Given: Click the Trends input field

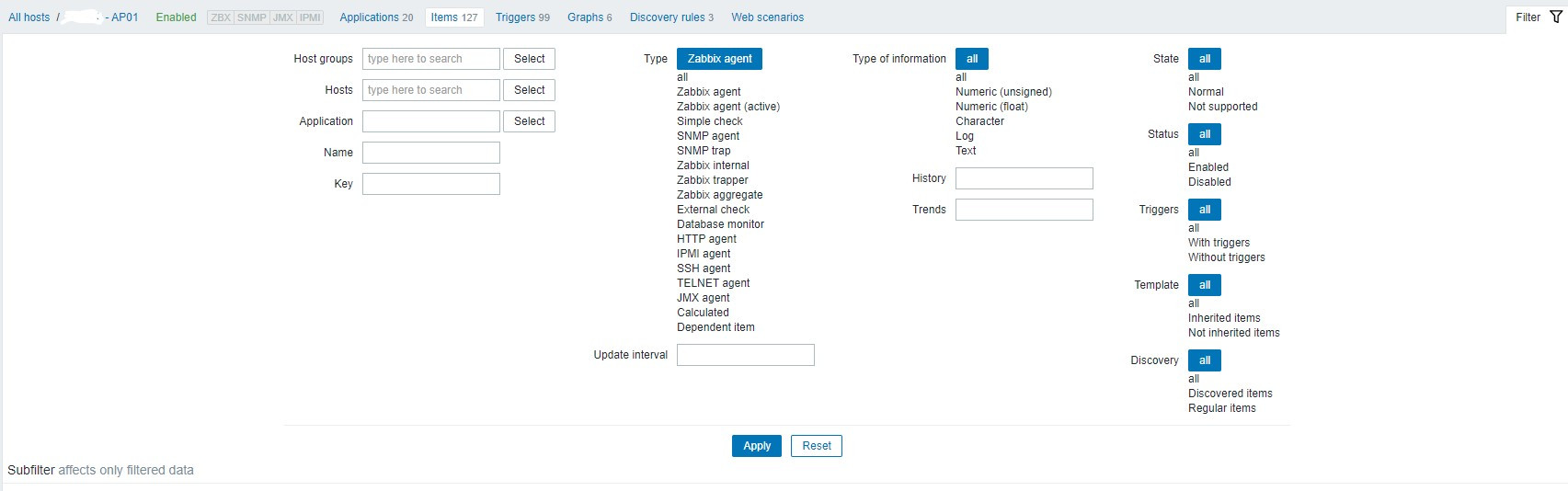Looking at the screenshot, I should coord(1024,210).
